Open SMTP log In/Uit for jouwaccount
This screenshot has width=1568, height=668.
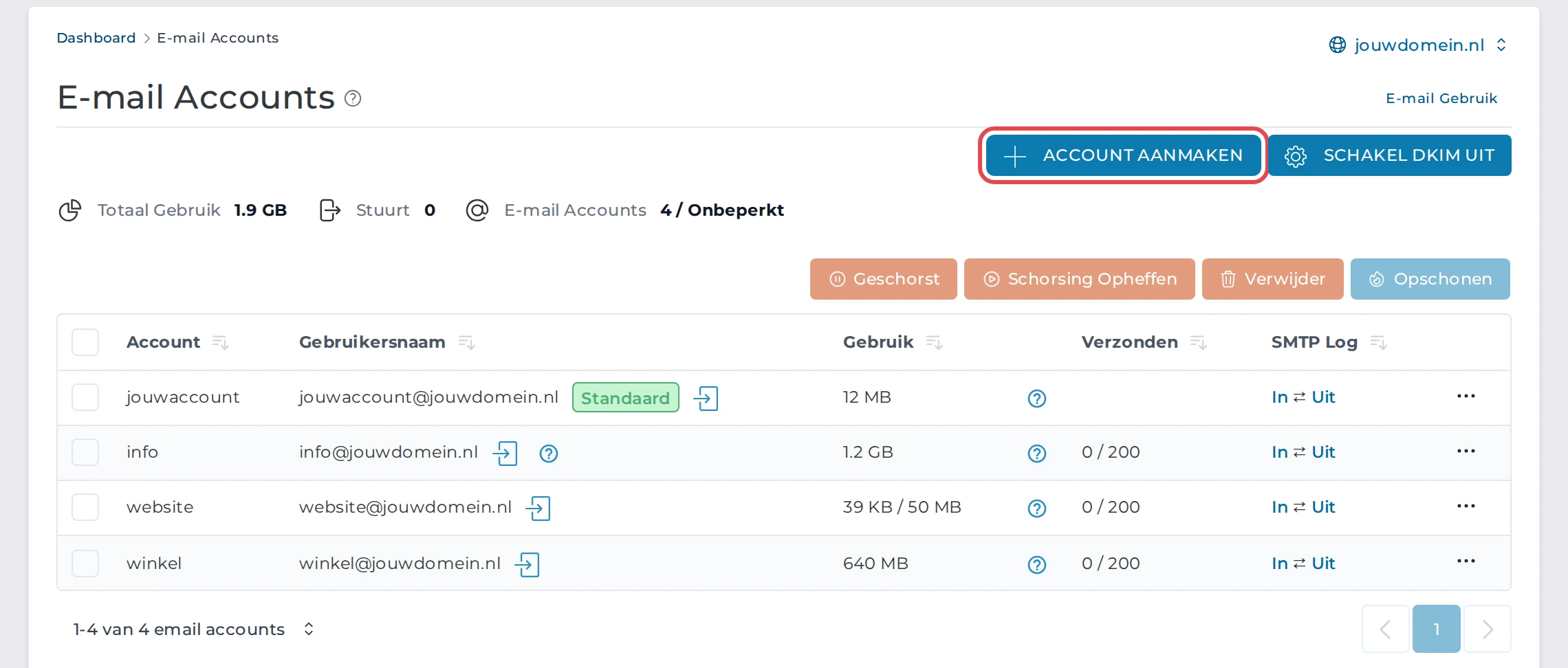pos(1303,397)
